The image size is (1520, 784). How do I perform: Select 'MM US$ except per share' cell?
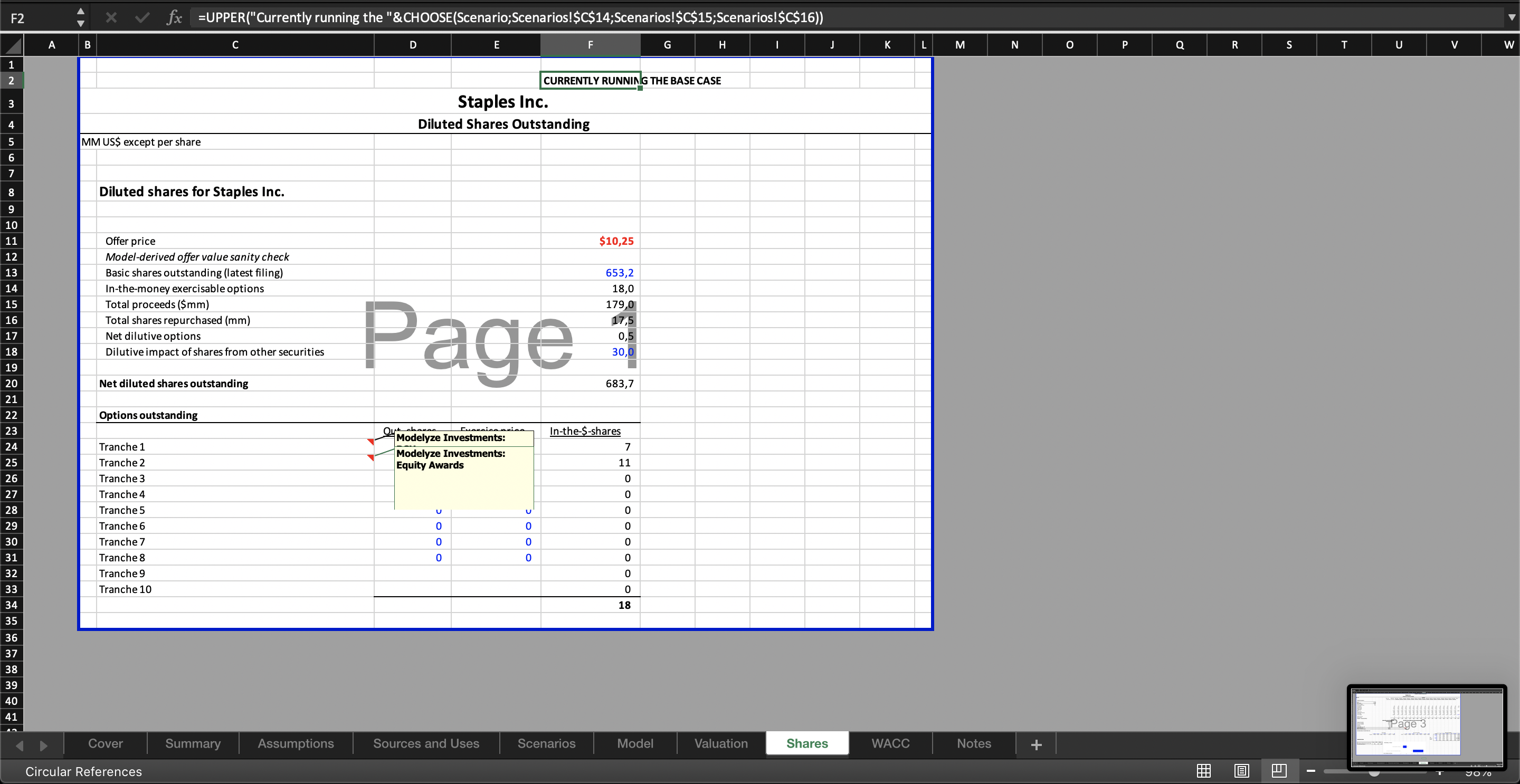141,141
